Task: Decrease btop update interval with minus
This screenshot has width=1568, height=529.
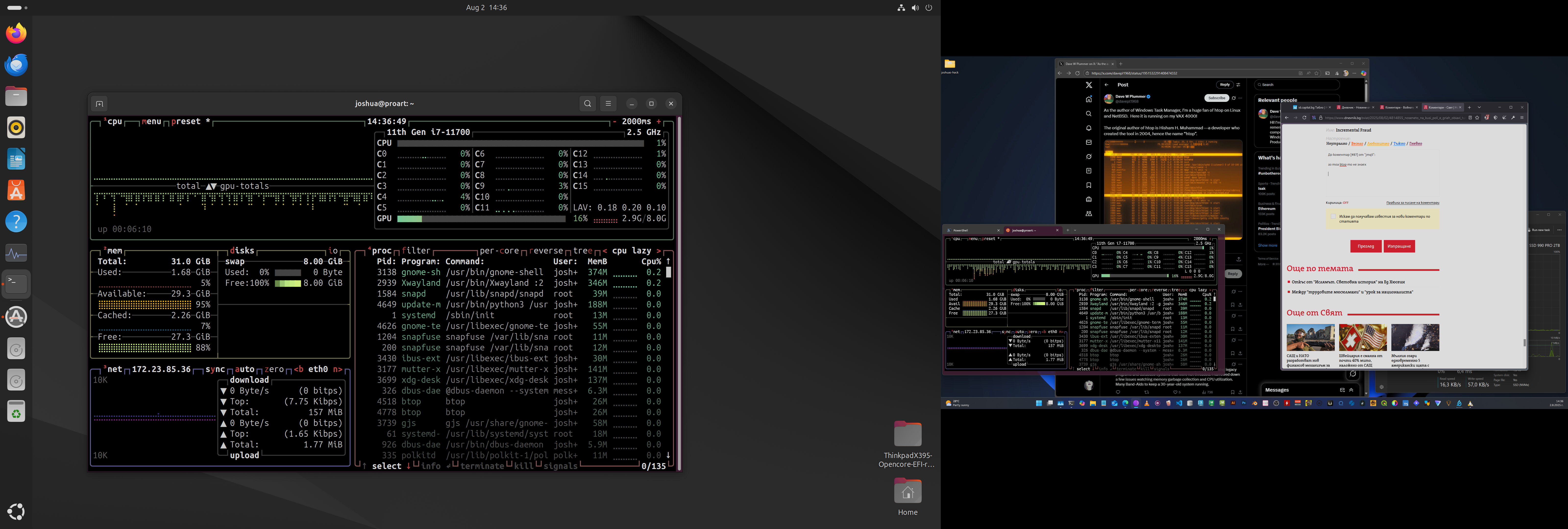Action: [x=614, y=122]
